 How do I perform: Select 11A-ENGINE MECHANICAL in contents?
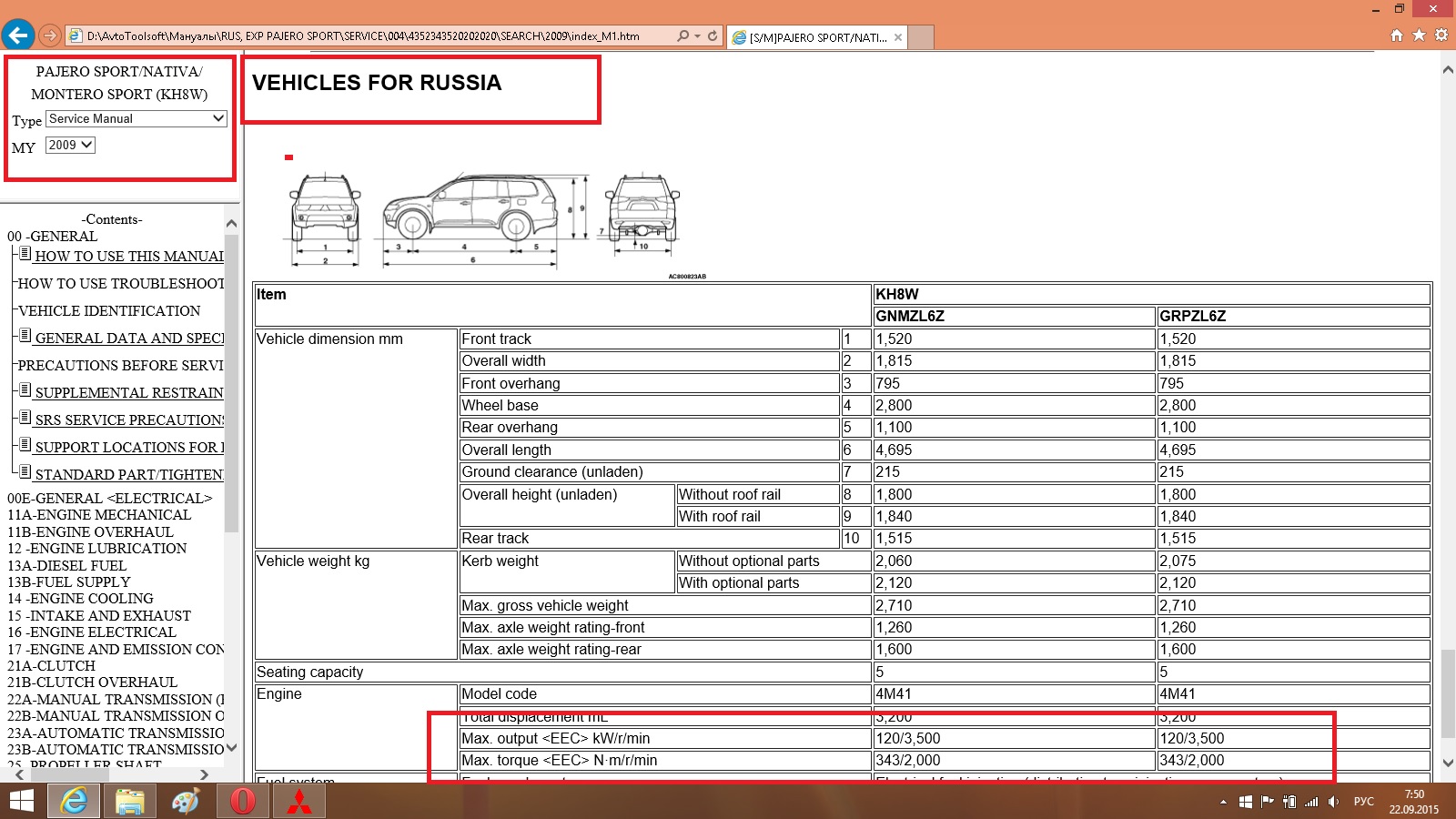coord(99,515)
